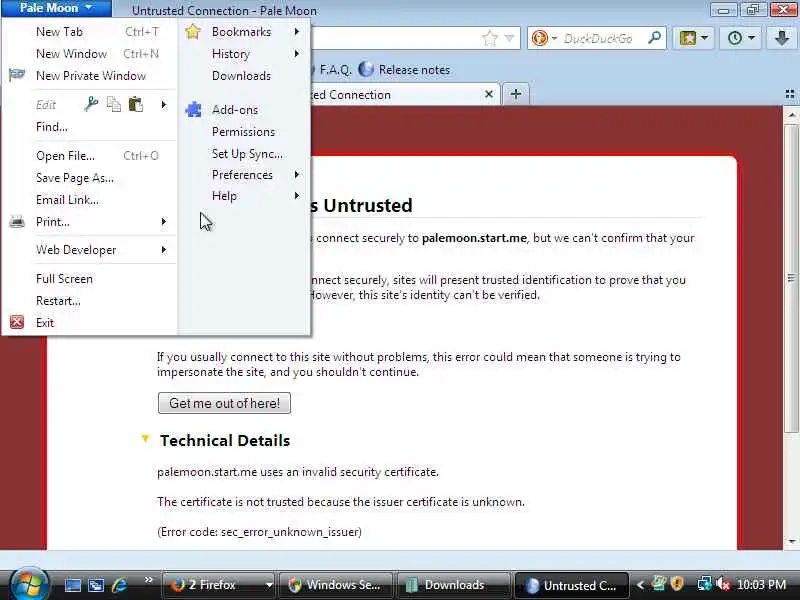Image resolution: width=800 pixels, height=600 pixels.
Task: Select Downloads in the Pale Moon menu
Action: click(241, 76)
